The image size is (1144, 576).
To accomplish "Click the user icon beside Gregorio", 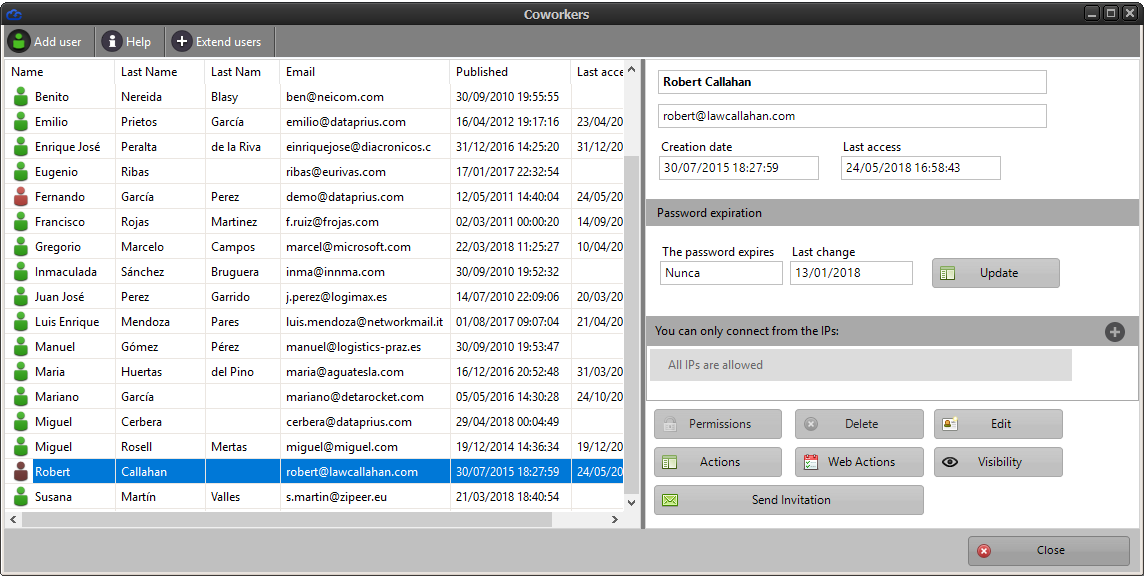I will (21, 247).
